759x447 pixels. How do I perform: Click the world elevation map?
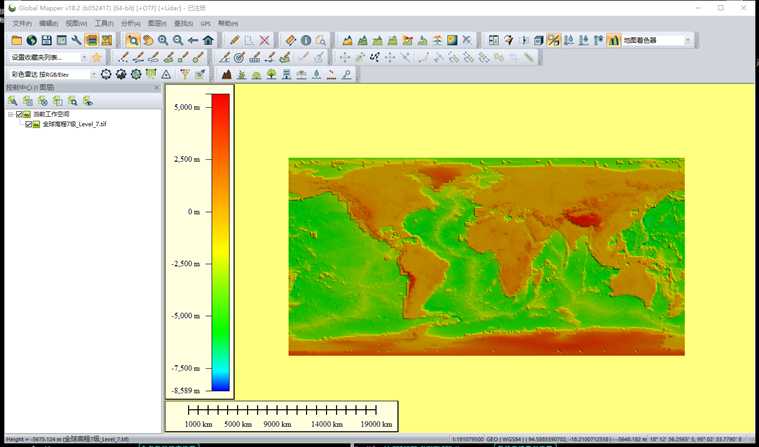tap(486, 257)
